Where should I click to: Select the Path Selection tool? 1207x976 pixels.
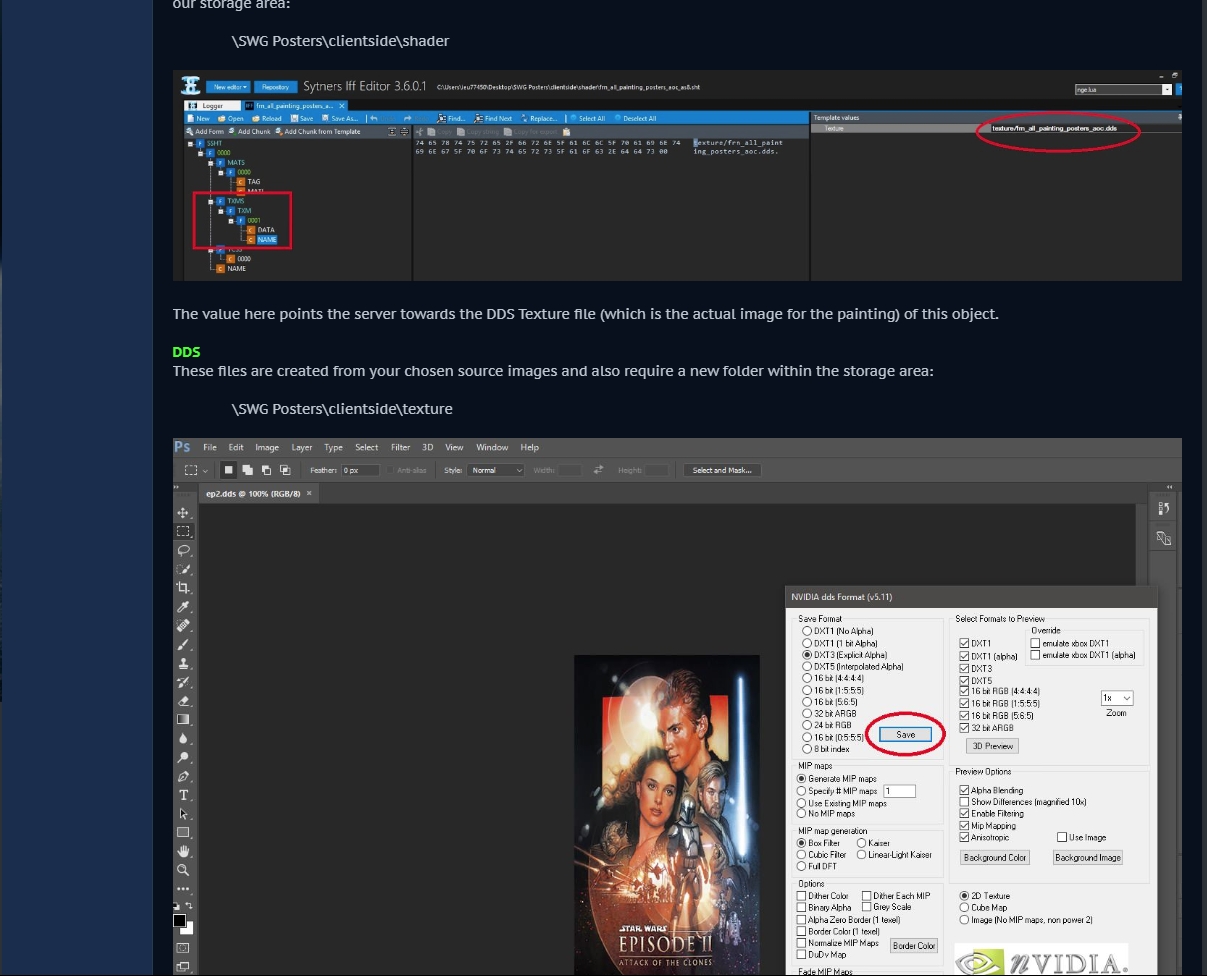184,814
